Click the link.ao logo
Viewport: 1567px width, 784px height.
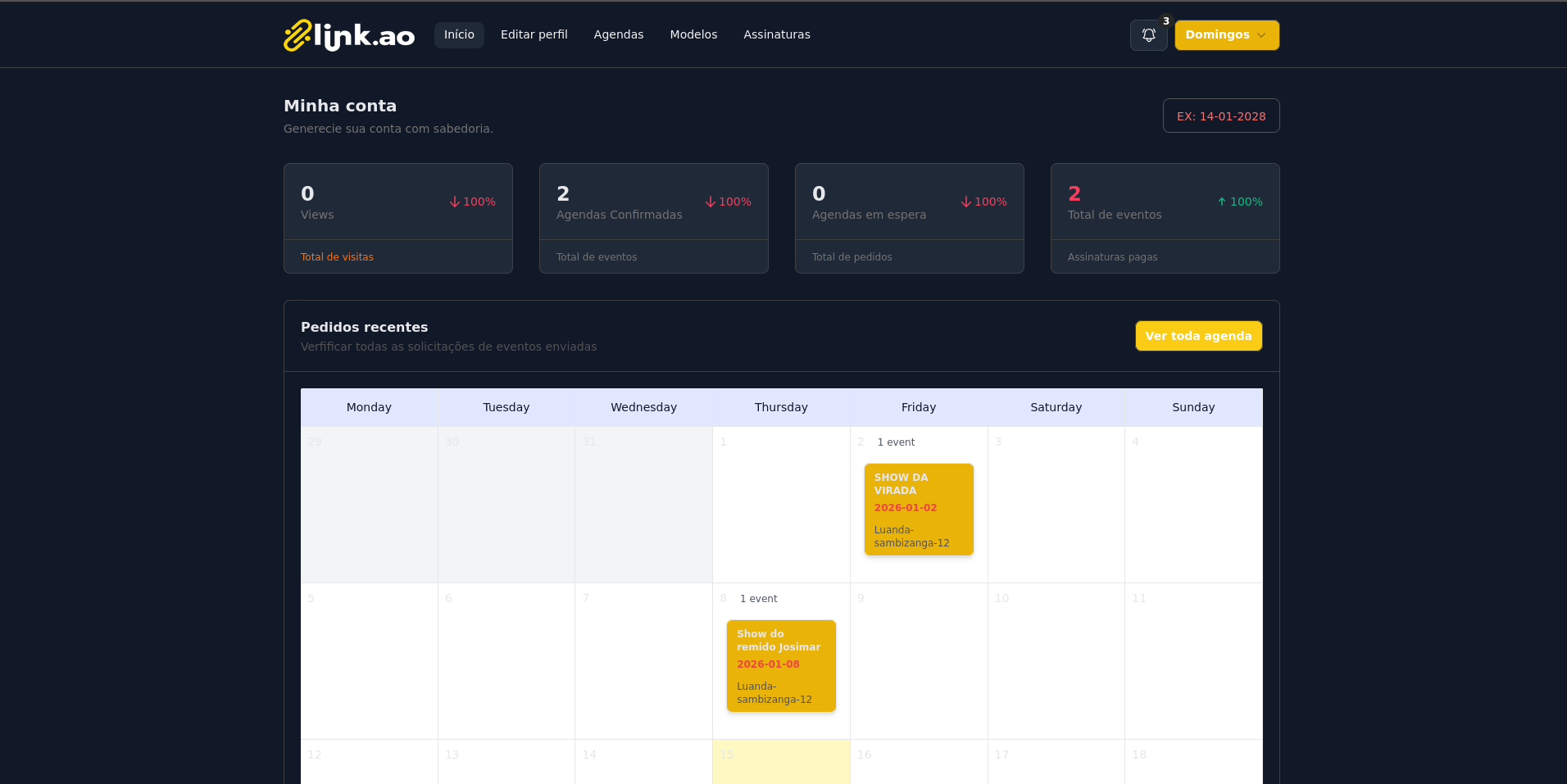tap(349, 35)
